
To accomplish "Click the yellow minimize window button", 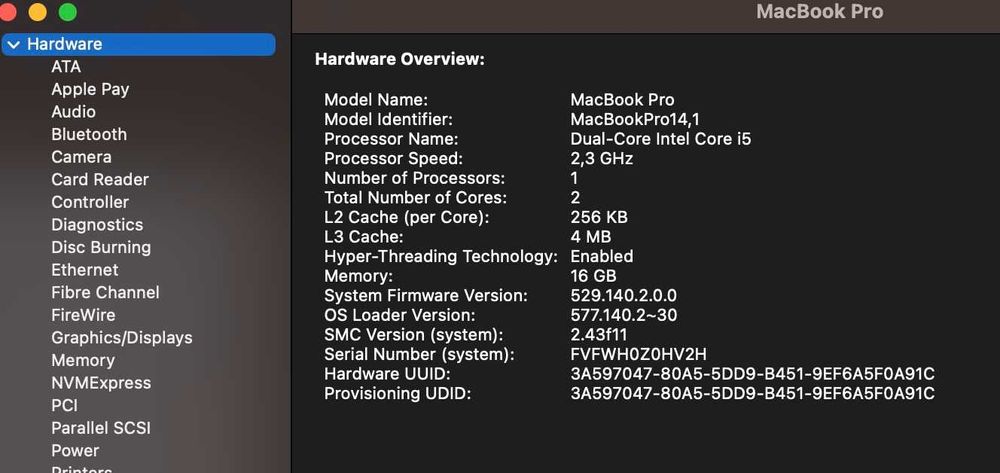I will (x=38, y=11).
